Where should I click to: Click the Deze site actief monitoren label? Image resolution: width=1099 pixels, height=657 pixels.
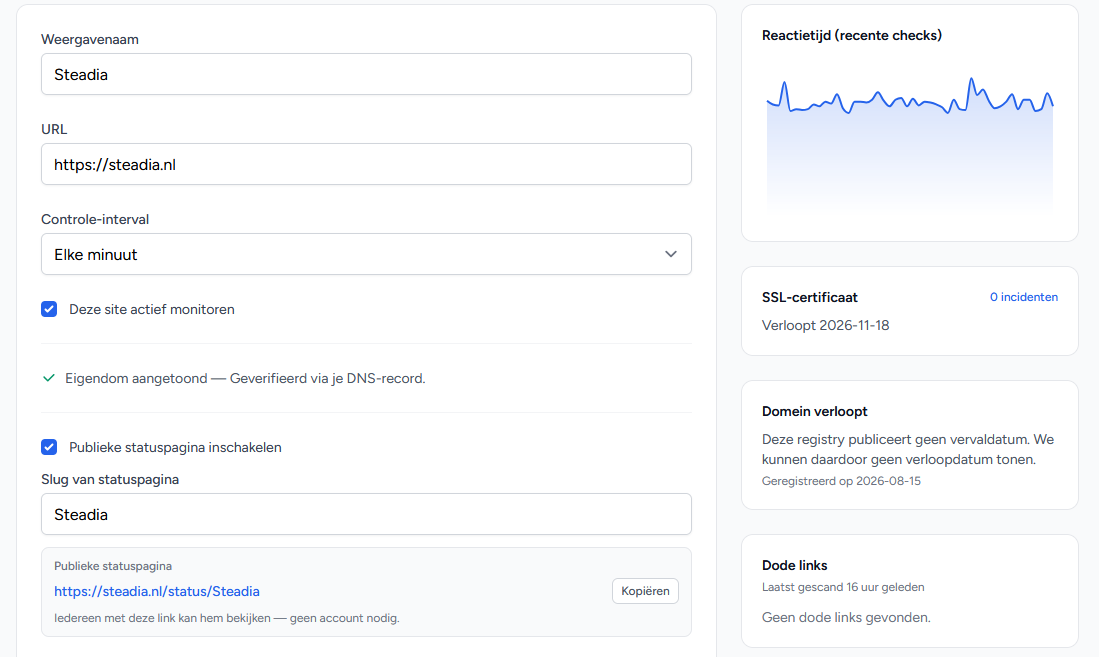[151, 309]
